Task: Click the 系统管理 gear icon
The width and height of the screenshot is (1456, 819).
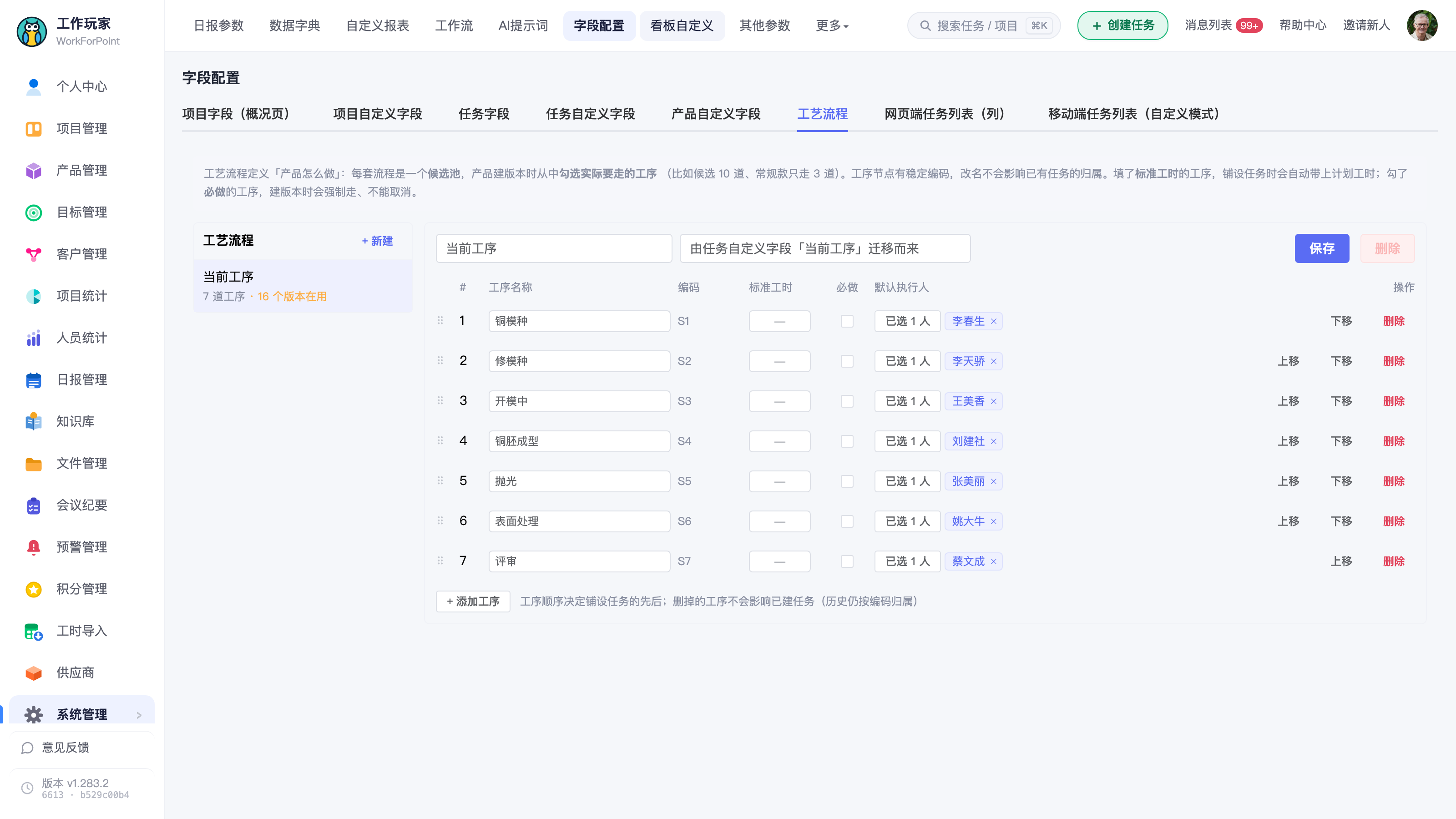Action: point(33,714)
